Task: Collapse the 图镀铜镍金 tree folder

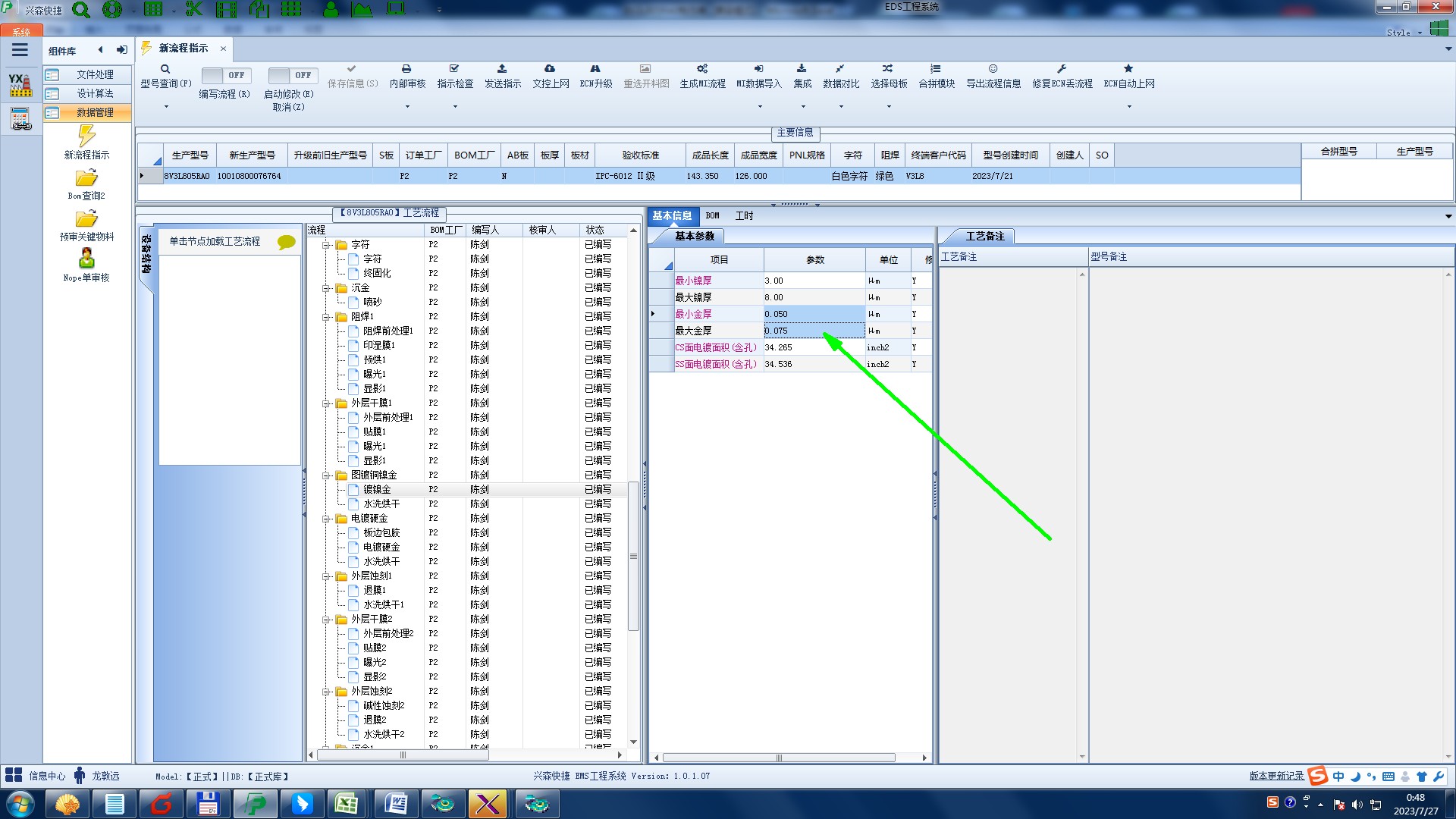Action: pos(326,475)
